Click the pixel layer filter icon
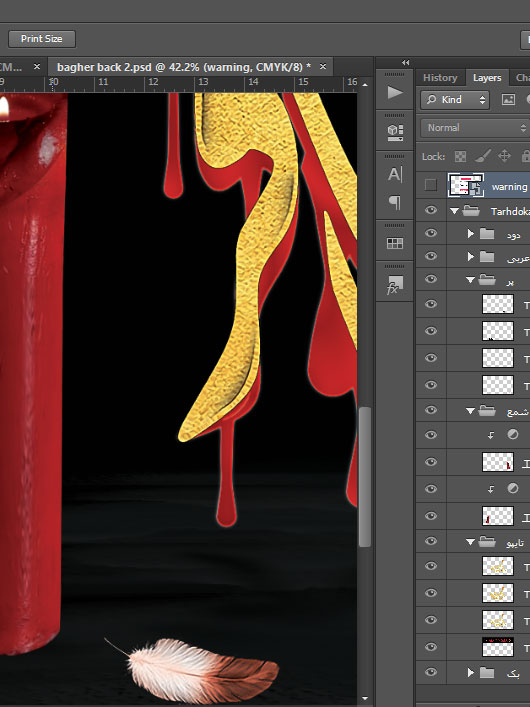Viewport: 530px width, 707px height. [x=508, y=100]
